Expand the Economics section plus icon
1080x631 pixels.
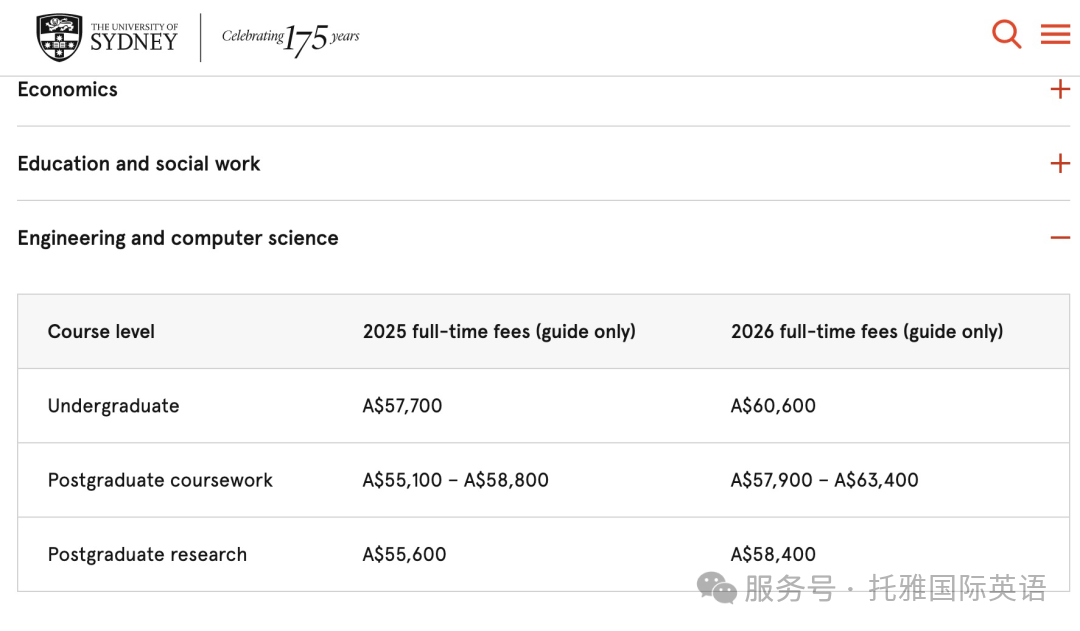[1060, 89]
